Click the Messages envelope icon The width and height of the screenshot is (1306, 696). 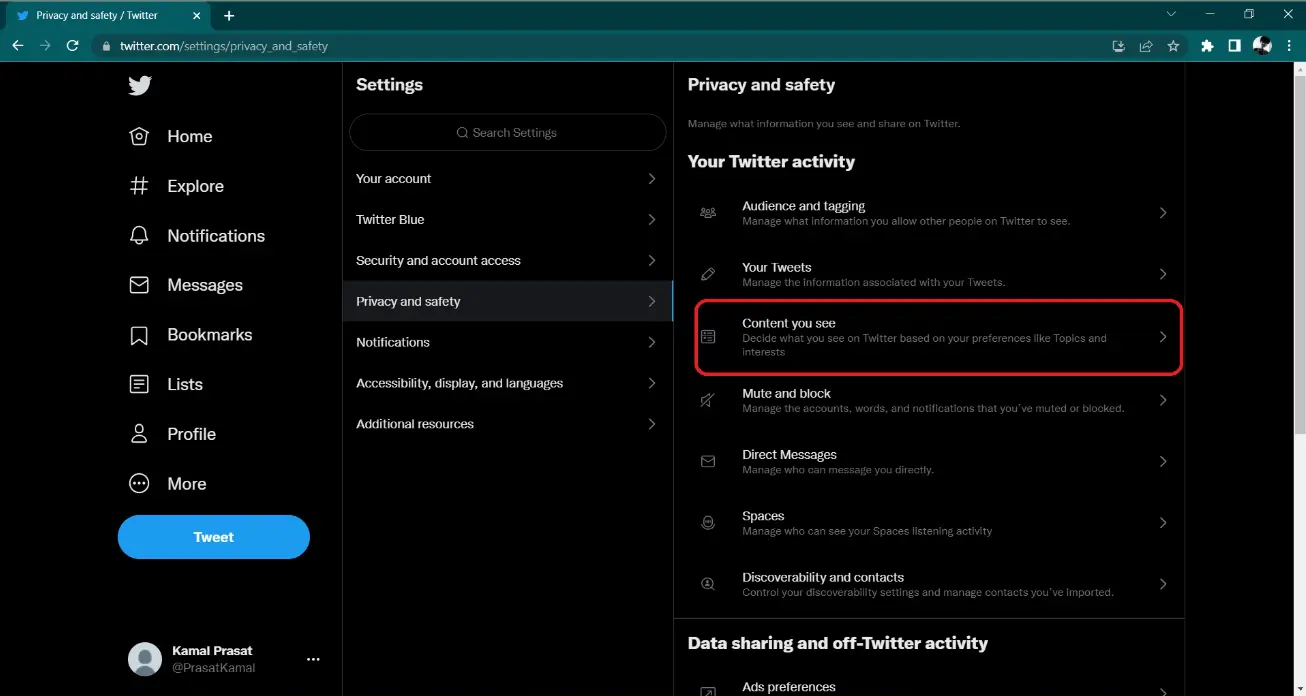click(x=139, y=285)
